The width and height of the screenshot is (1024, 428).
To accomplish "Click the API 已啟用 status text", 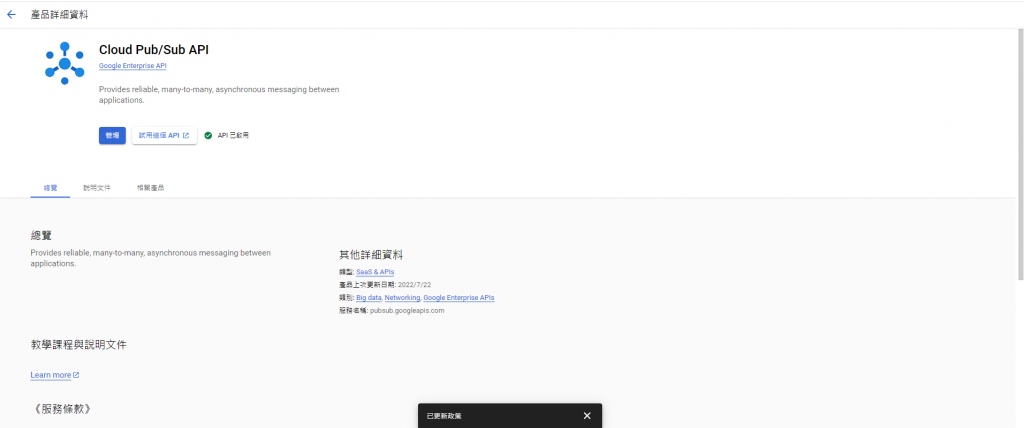I will click(x=233, y=135).
